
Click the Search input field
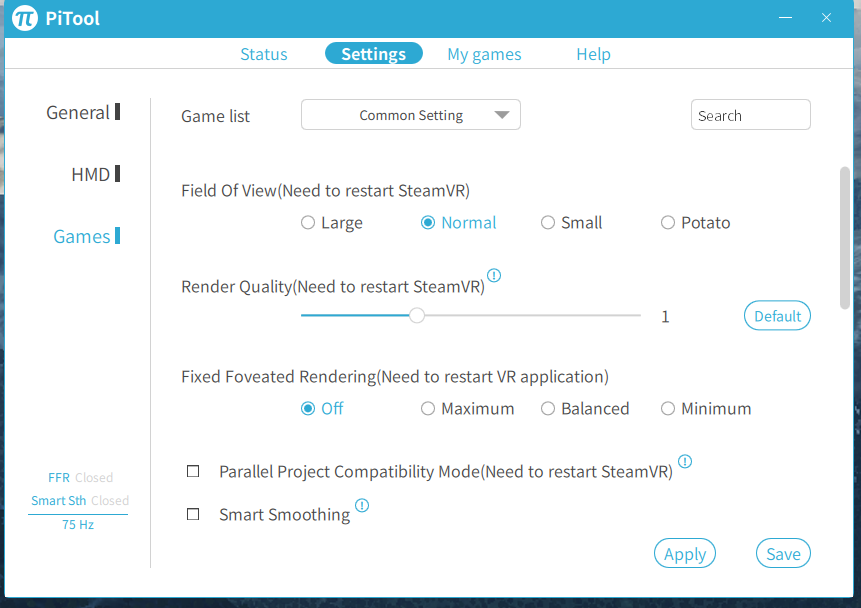point(751,115)
